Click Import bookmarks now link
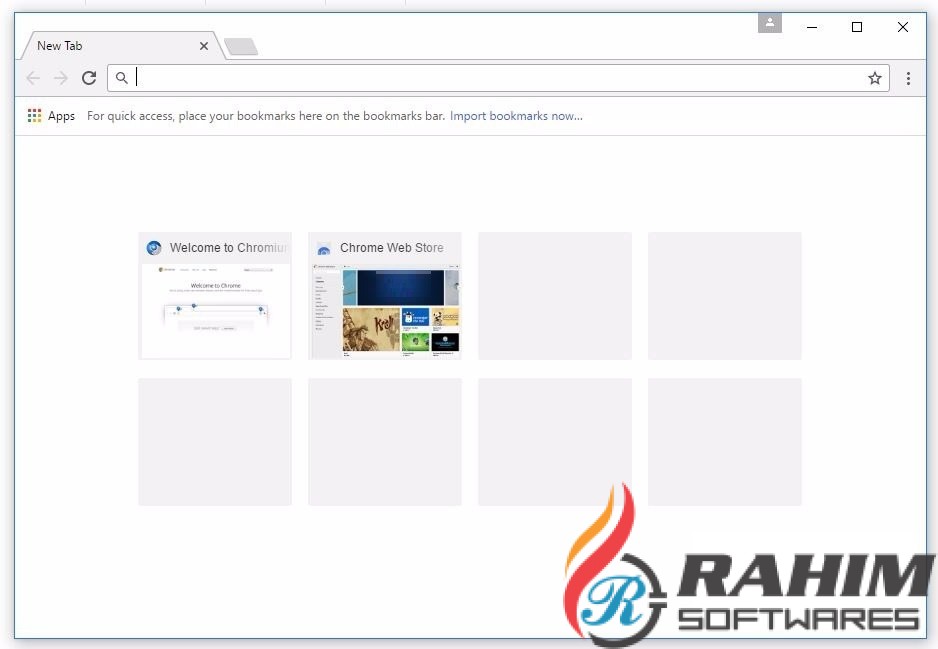938x649 pixels. [x=516, y=115]
